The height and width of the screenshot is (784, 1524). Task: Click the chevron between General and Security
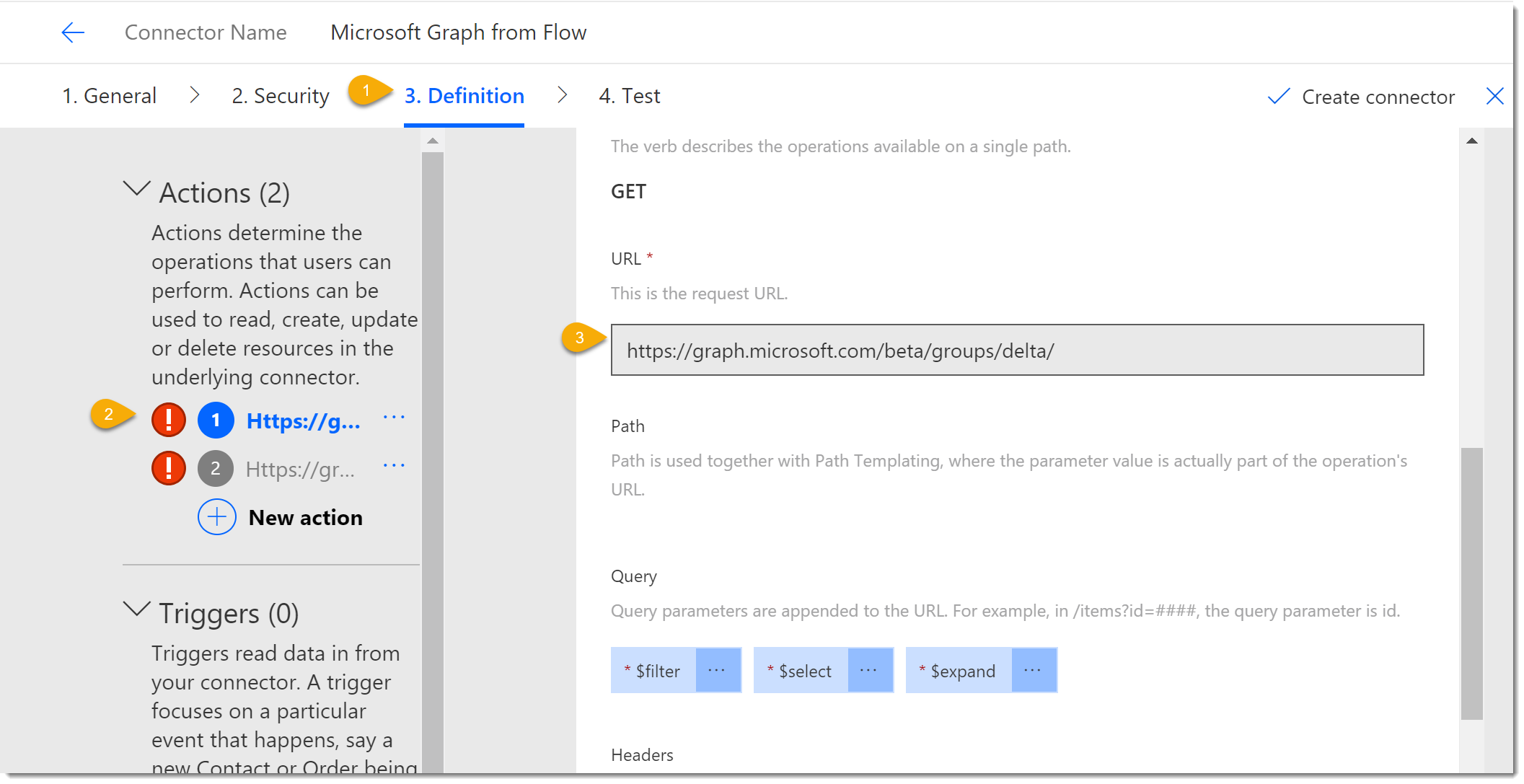click(194, 95)
